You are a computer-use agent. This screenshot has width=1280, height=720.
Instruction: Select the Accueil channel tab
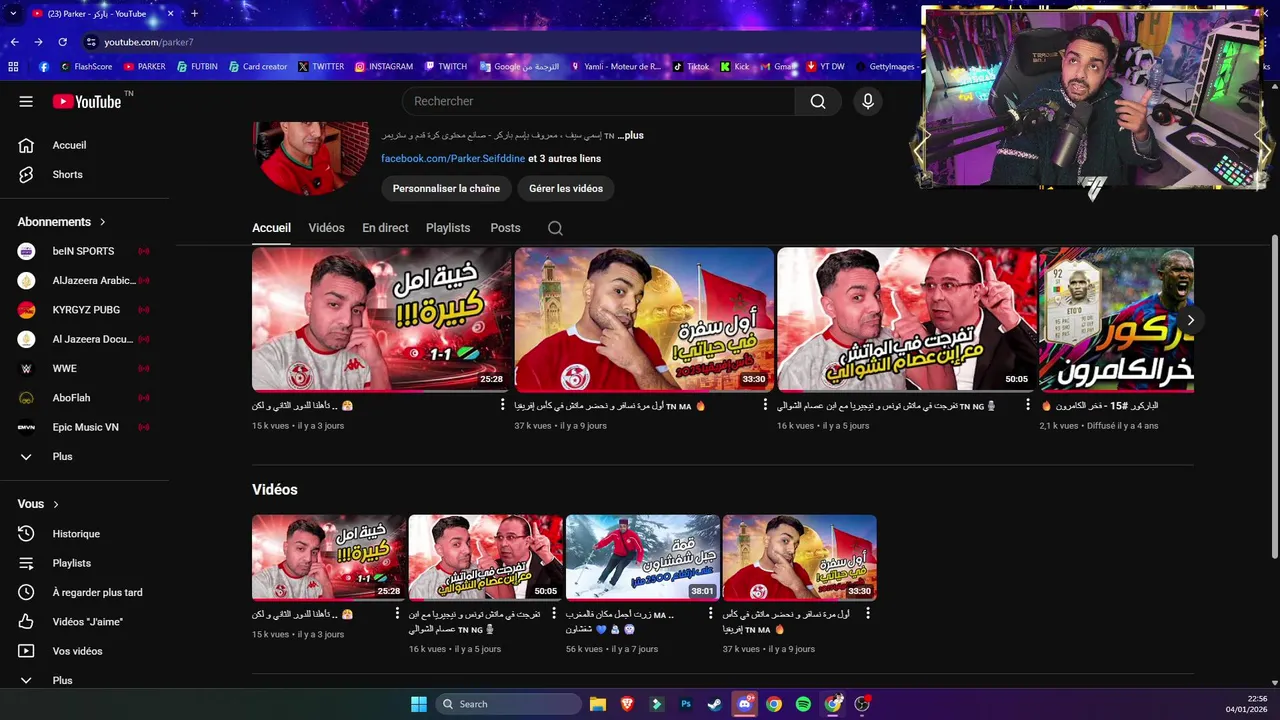[x=271, y=228]
